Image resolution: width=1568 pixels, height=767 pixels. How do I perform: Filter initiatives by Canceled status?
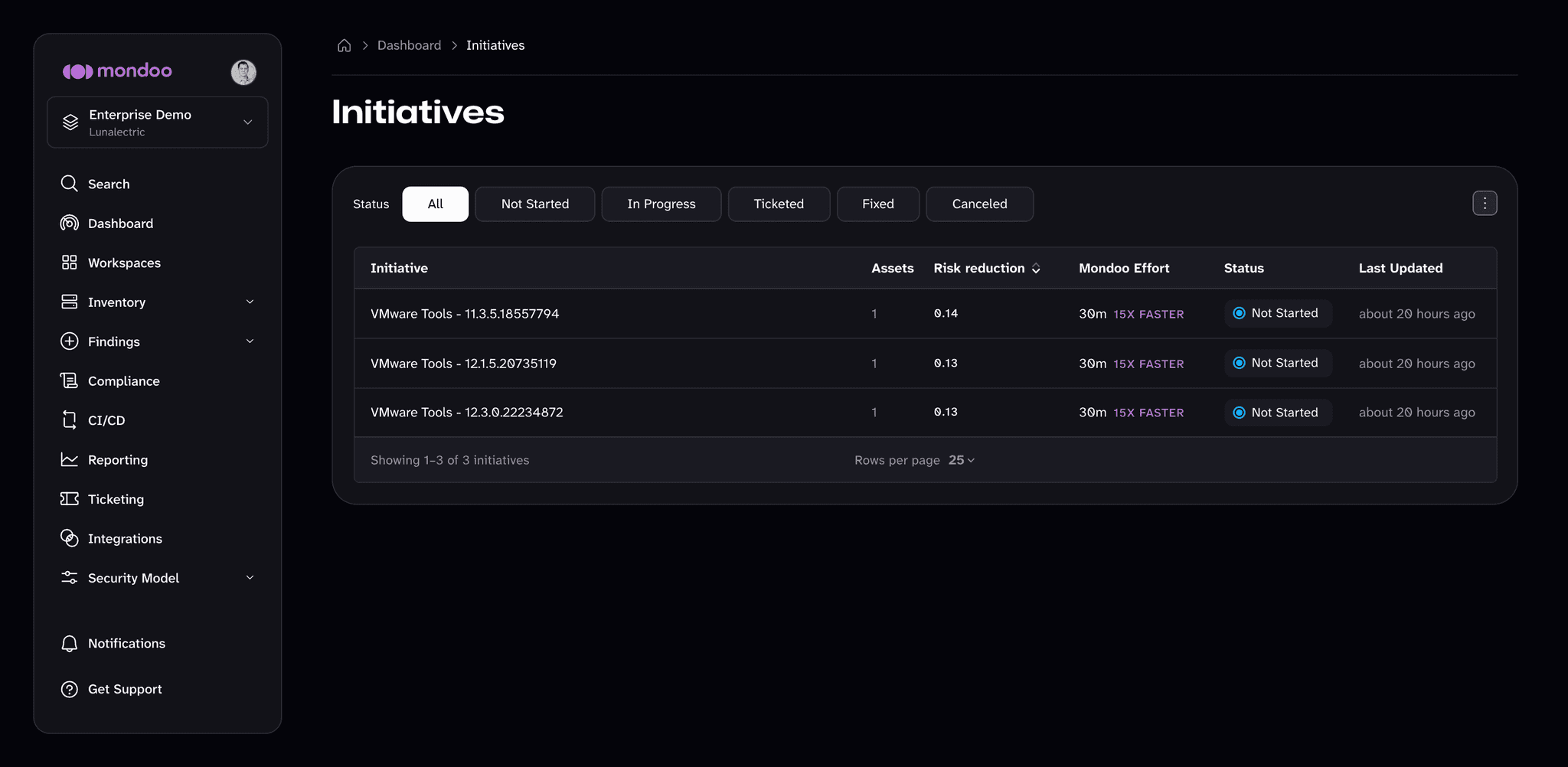pyautogui.click(x=980, y=204)
